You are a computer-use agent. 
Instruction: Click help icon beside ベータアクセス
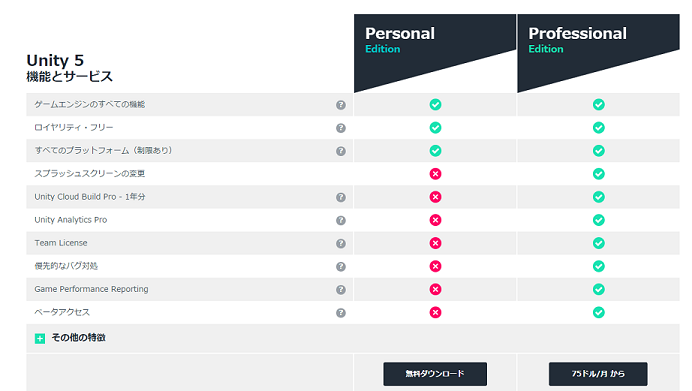tap(341, 312)
